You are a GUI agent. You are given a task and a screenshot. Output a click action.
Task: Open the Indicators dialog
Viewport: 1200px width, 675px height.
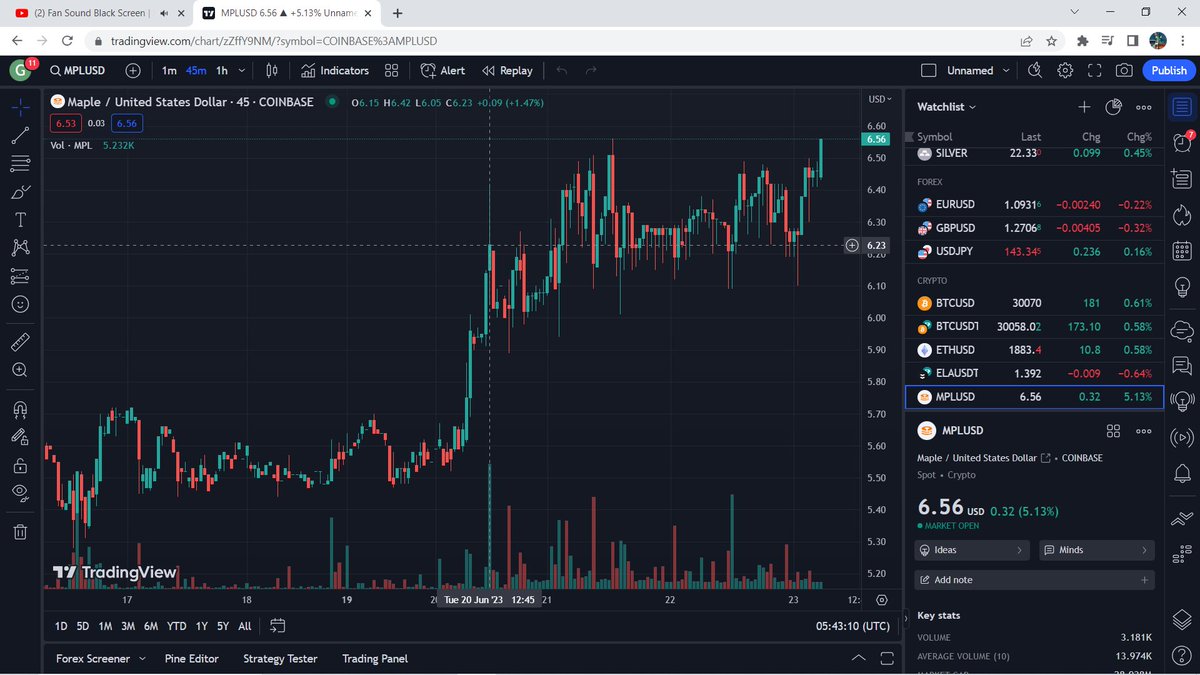(335, 70)
